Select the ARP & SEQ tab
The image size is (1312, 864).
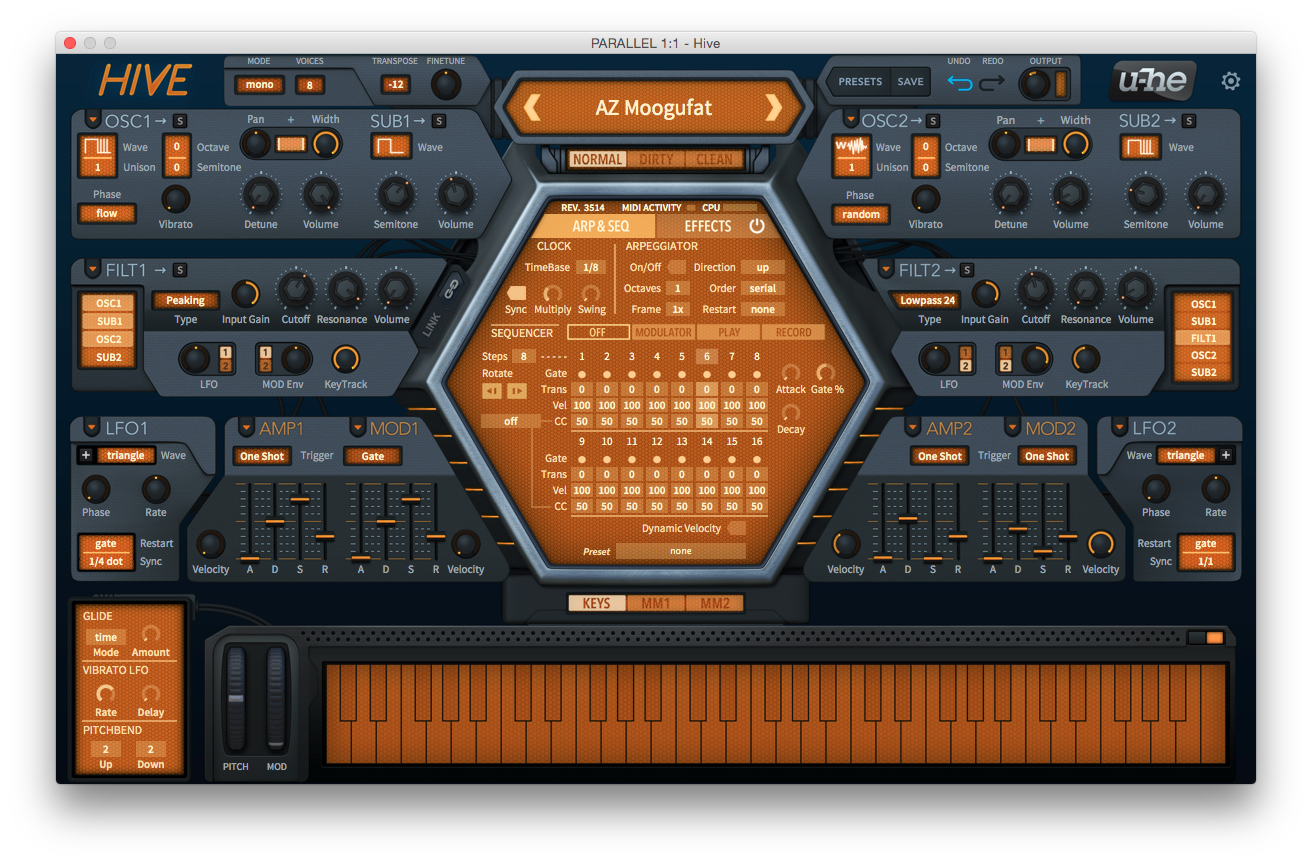pyautogui.click(x=600, y=226)
